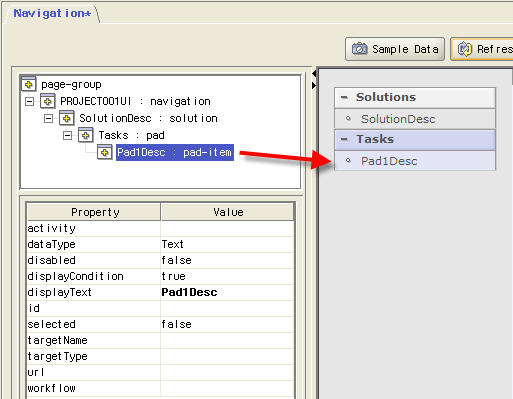Switch to the Navigation* tab
The image size is (513, 399).
point(52,13)
